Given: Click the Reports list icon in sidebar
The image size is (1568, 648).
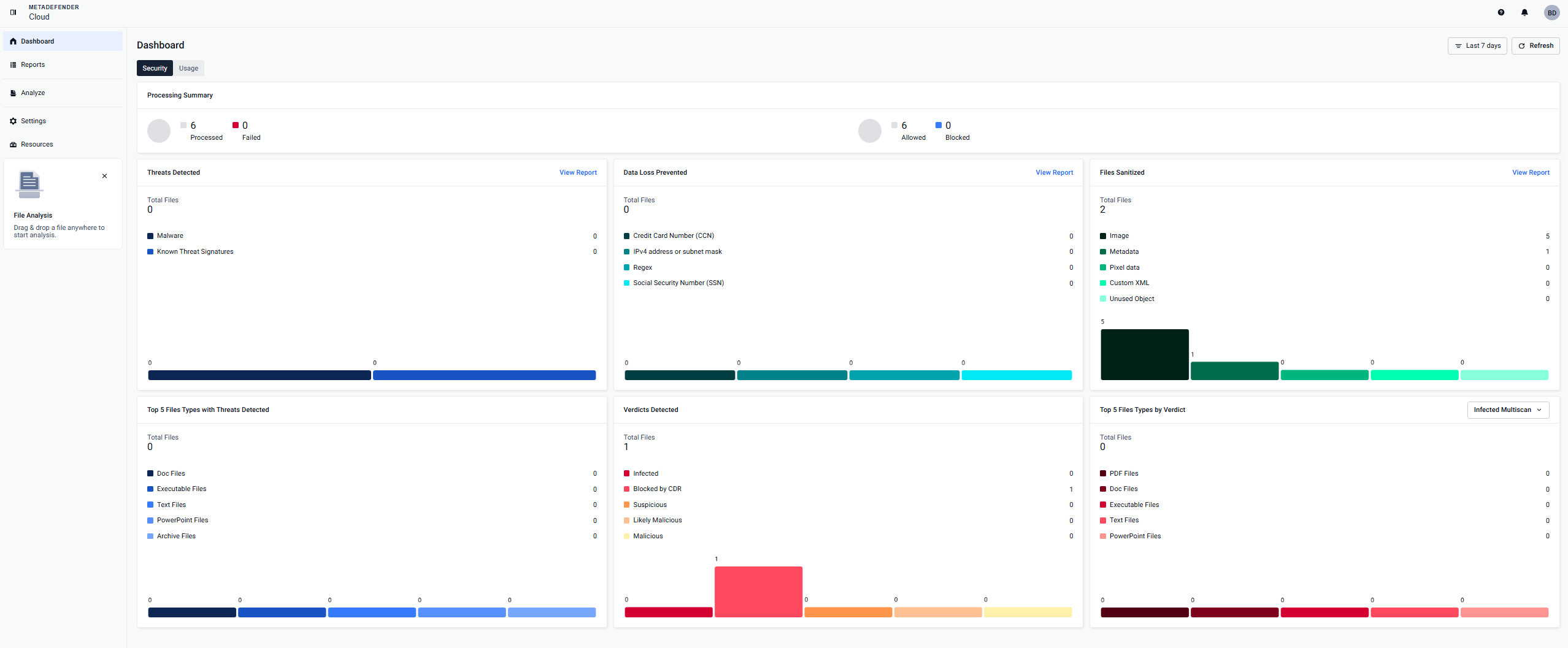Looking at the screenshot, I should coord(13,65).
